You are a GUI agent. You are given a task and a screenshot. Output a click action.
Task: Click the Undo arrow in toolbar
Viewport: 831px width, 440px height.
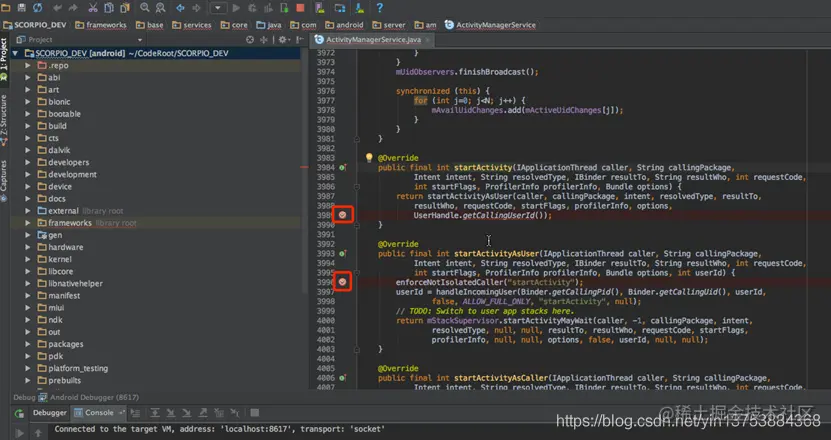pyautogui.click(x=57, y=7)
